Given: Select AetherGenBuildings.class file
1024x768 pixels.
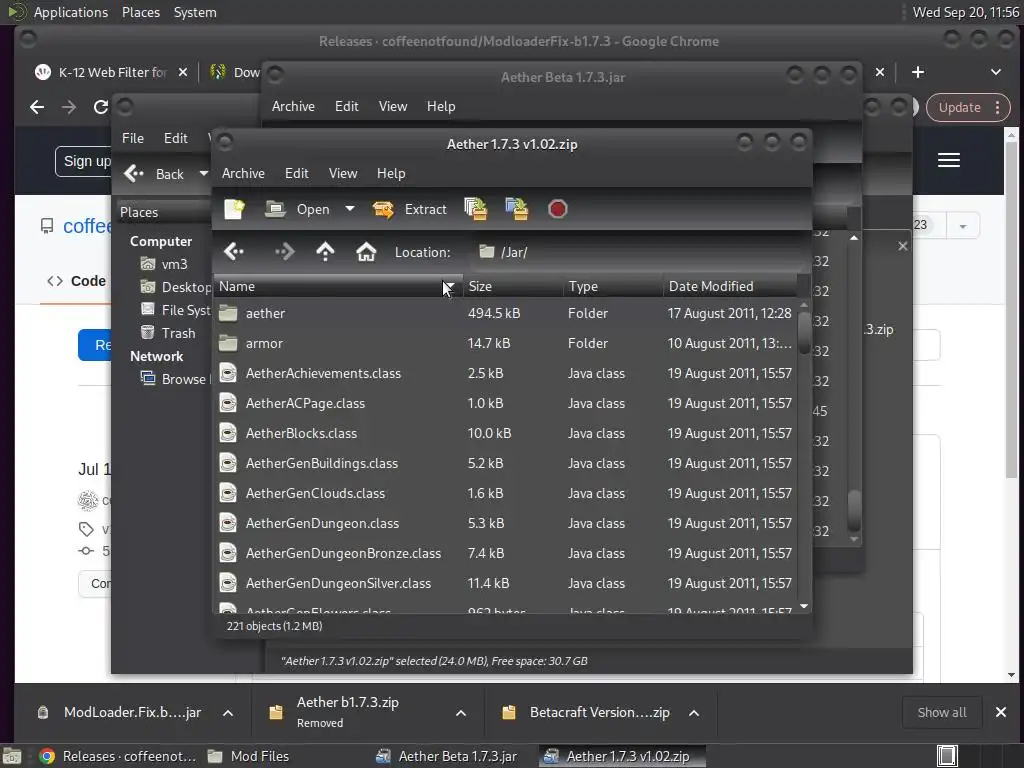Looking at the screenshot, I should 505,464.
